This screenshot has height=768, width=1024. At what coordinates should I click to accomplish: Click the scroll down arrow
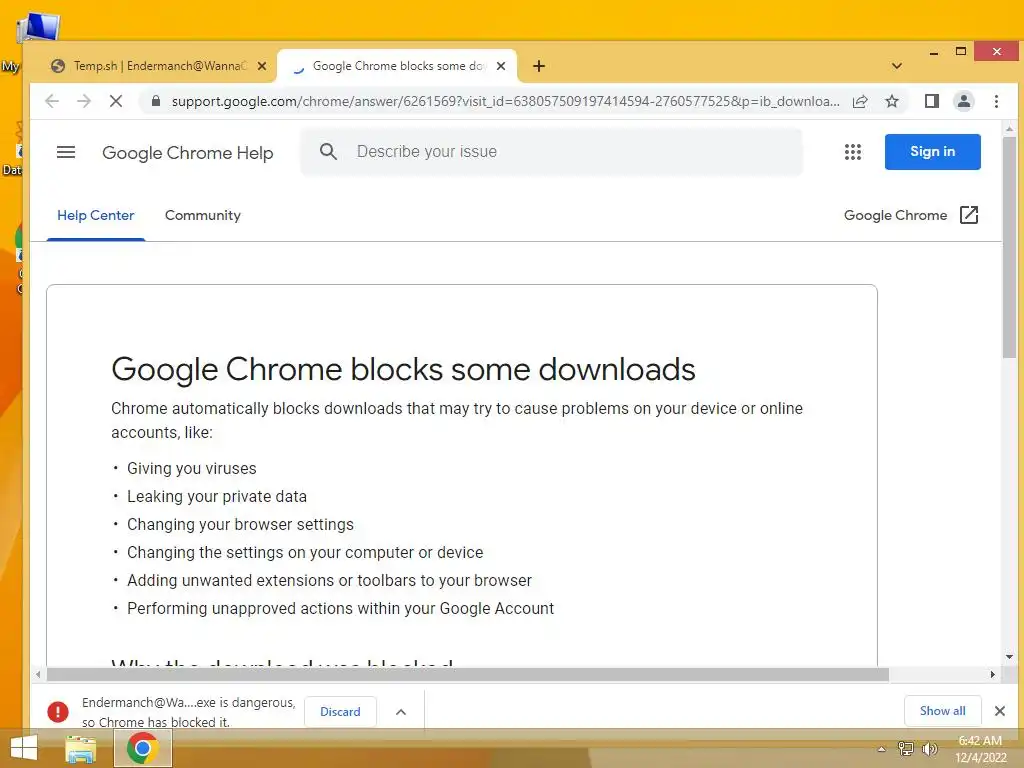pyautogui.click(x=1009, y=657)
